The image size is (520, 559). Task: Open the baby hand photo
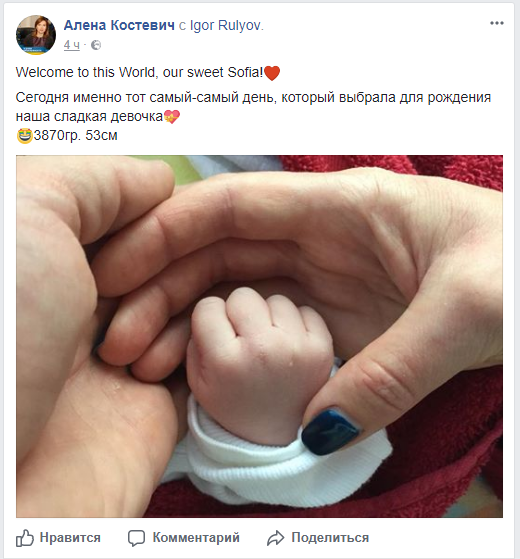(x=259, y=336)
